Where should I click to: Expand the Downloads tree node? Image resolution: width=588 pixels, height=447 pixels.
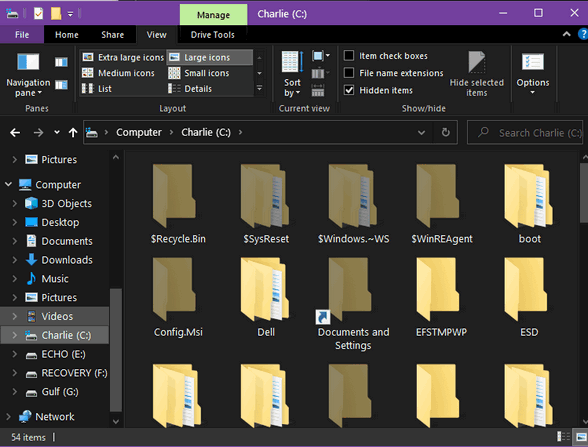[x=14, y=260]
